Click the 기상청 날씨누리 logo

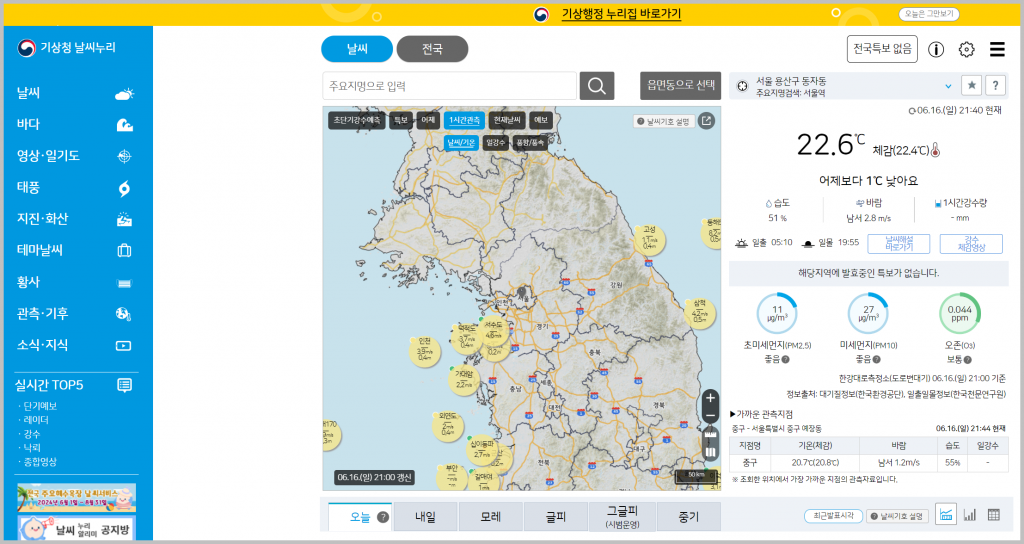coord(66,47)
